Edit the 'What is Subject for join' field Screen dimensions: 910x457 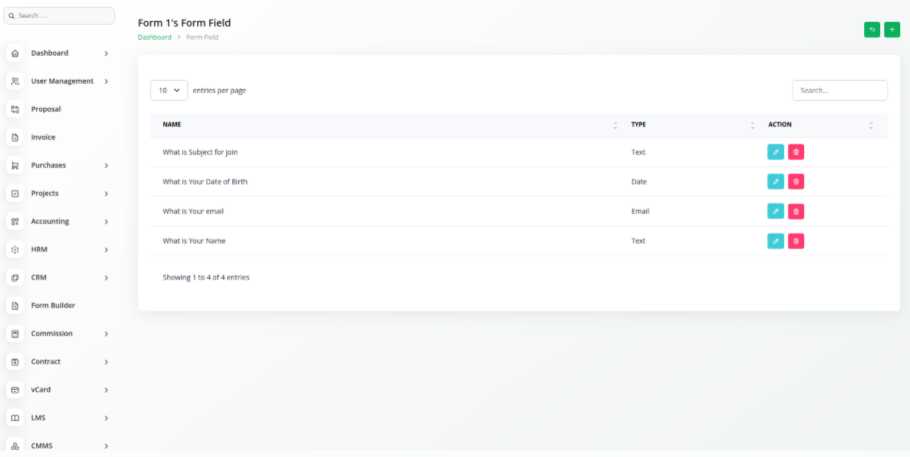tap(775, 152)
